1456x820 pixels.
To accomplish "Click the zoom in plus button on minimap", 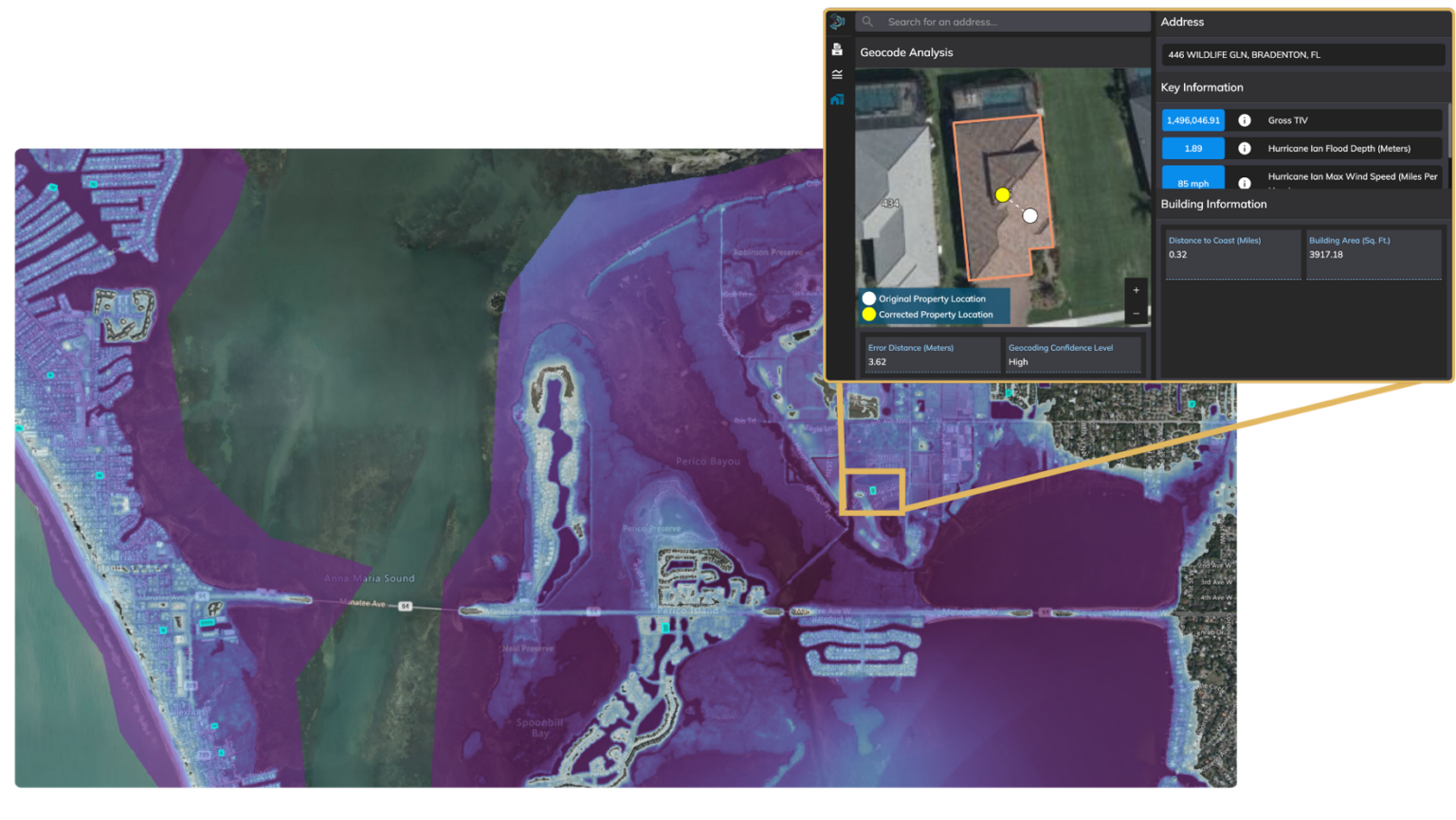I will (1136, 290).
